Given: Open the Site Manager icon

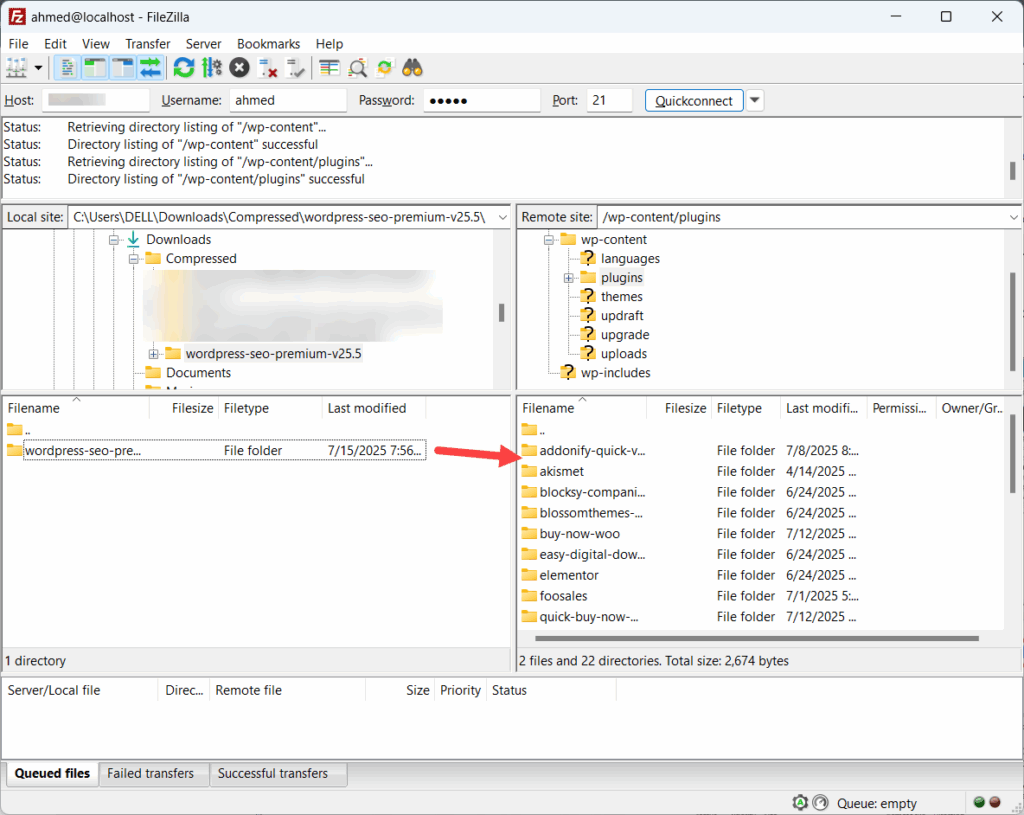Looking at the screenshot, I should [16, 68].
